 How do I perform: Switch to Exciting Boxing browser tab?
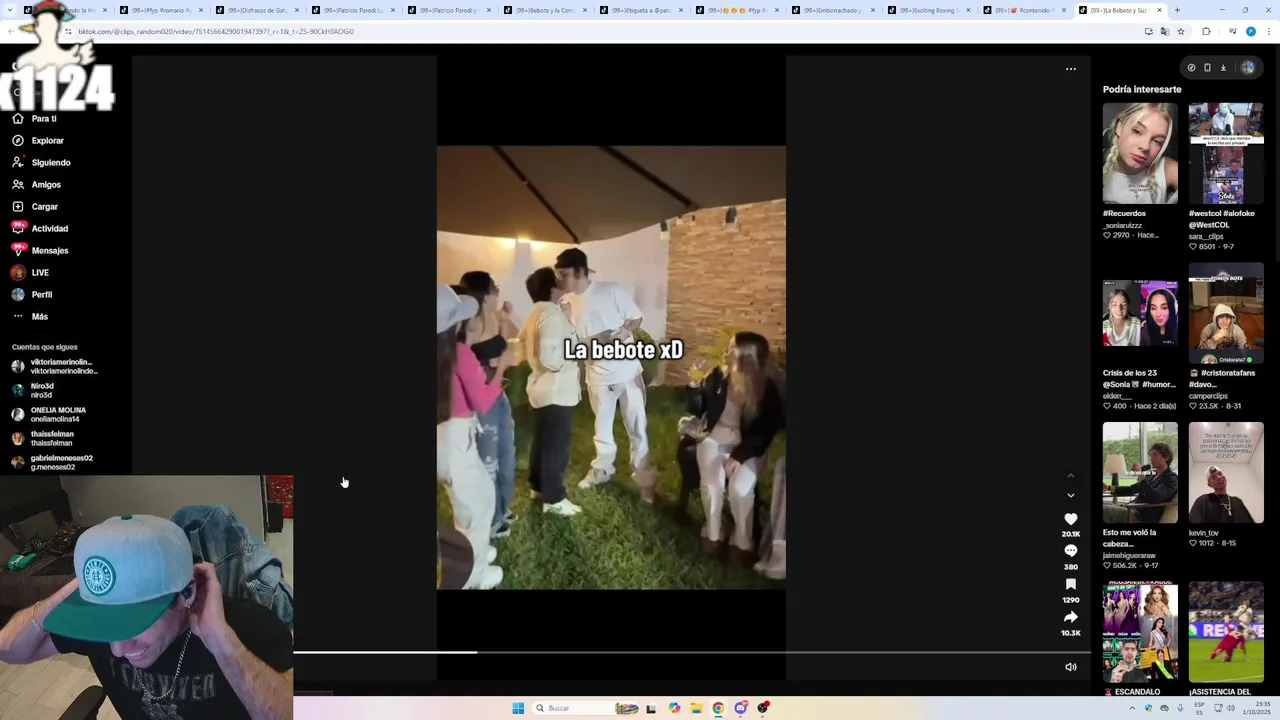[929, 10]
